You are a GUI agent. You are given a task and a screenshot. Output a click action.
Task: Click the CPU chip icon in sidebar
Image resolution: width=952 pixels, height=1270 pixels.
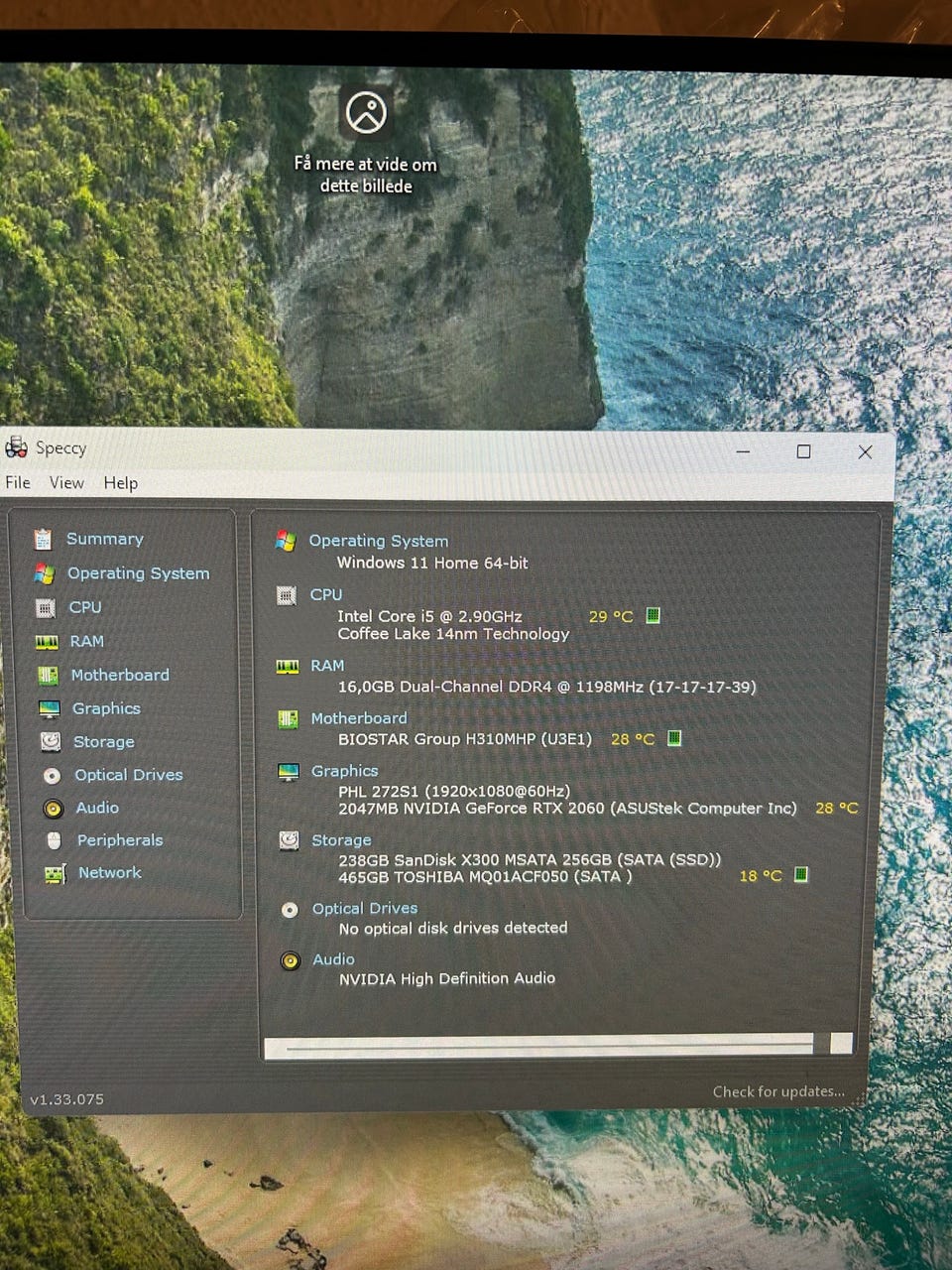coord(45,607)
